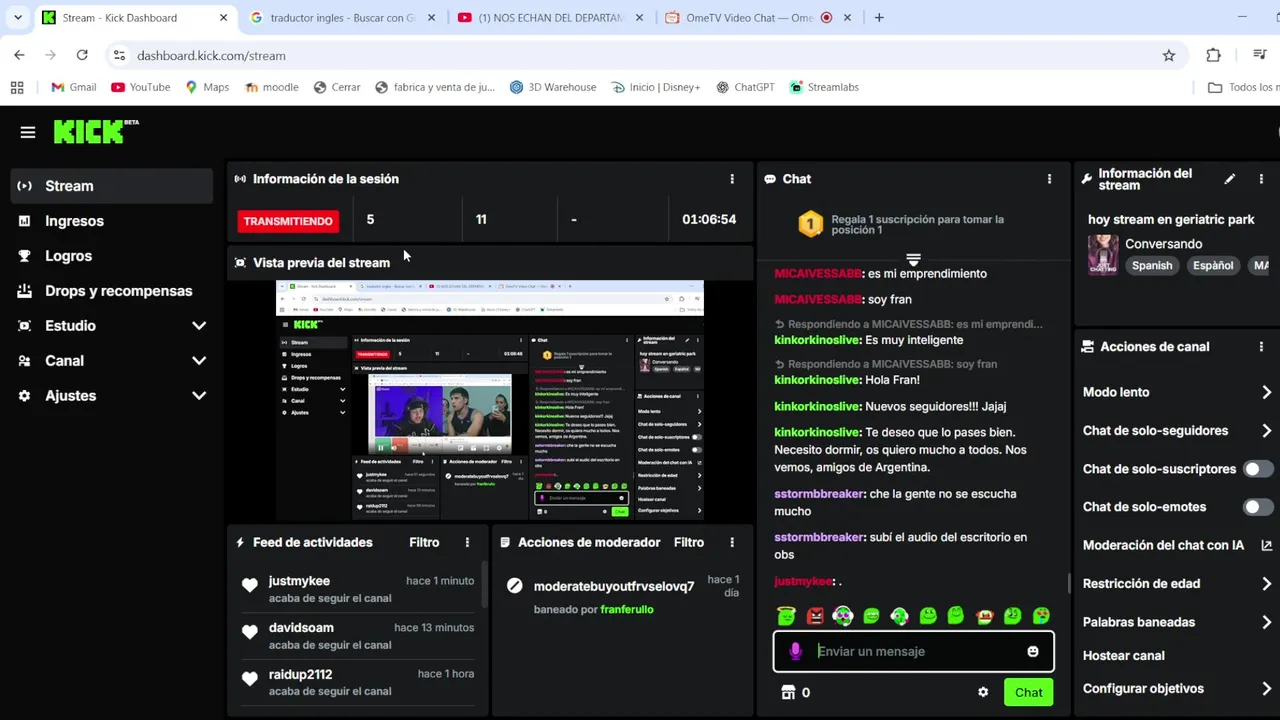Image resolution: width=1280 pixels, height=720 pixels.
Task: Send message with green Chat button
Action: point(1028,692)
